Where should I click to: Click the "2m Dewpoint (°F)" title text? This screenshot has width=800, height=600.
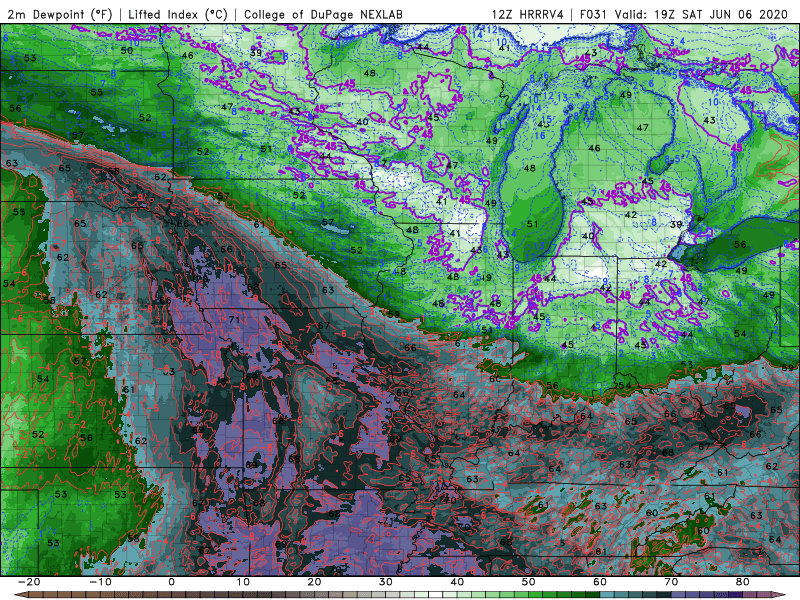[60, 14]
